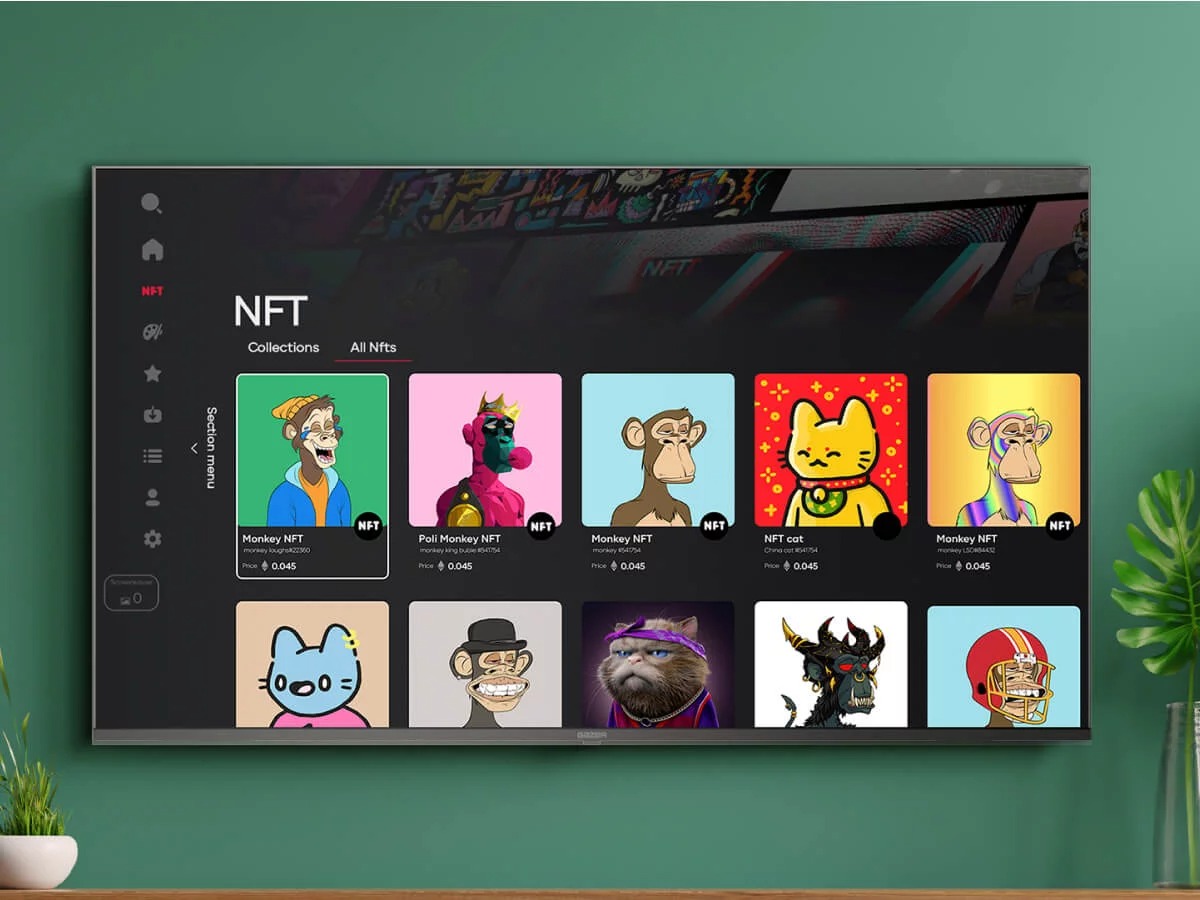Click the image counter box showing 0

[x=131, y=593]
